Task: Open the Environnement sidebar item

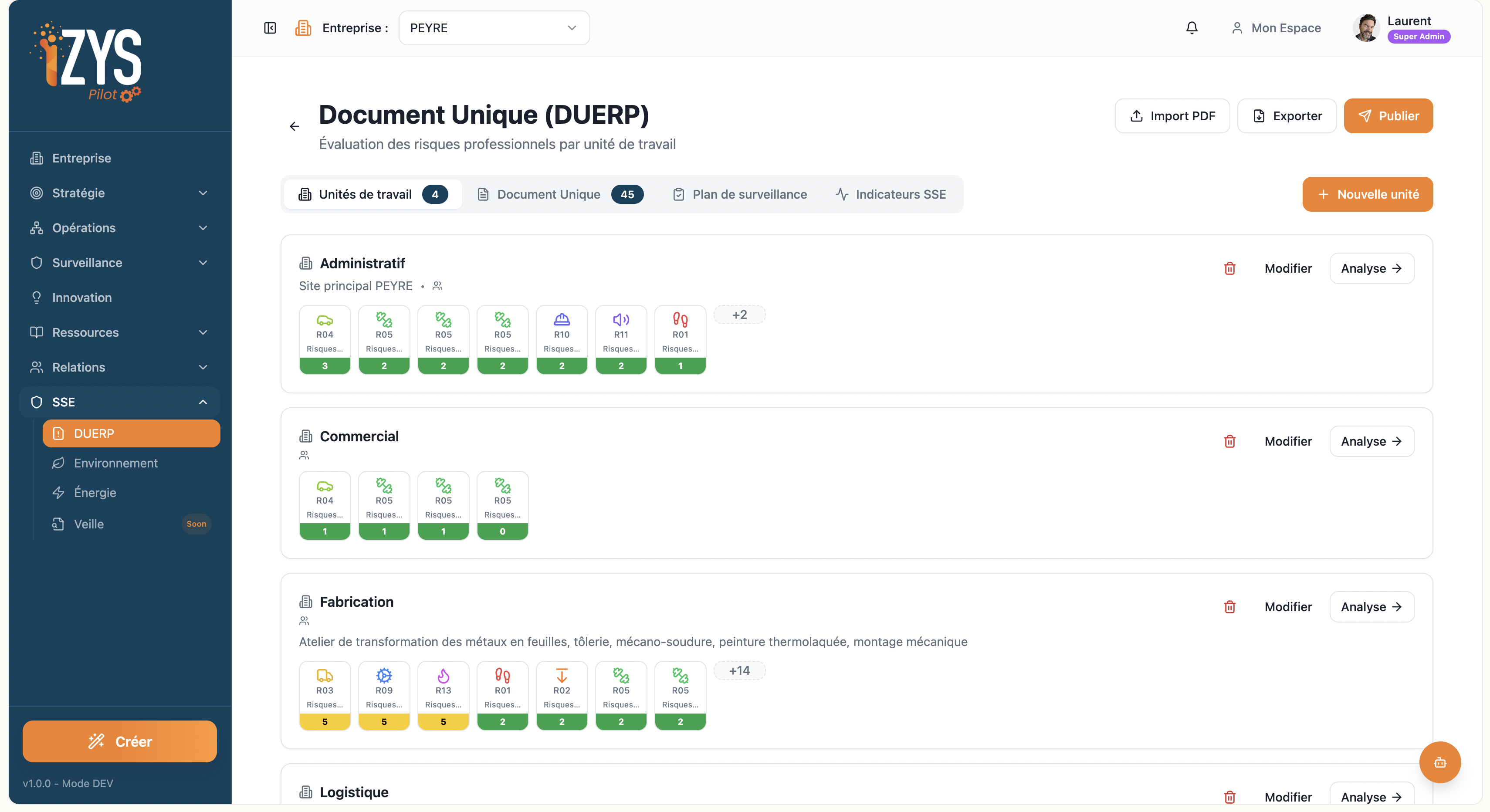Action: (131, 463)
